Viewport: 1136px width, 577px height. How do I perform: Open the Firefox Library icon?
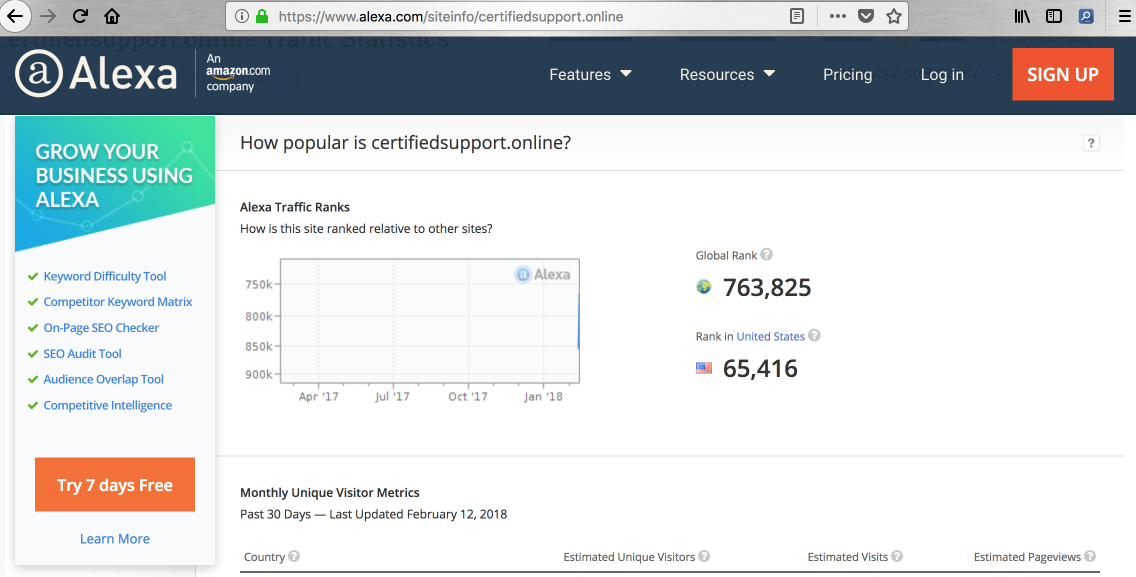[1022, 16]
